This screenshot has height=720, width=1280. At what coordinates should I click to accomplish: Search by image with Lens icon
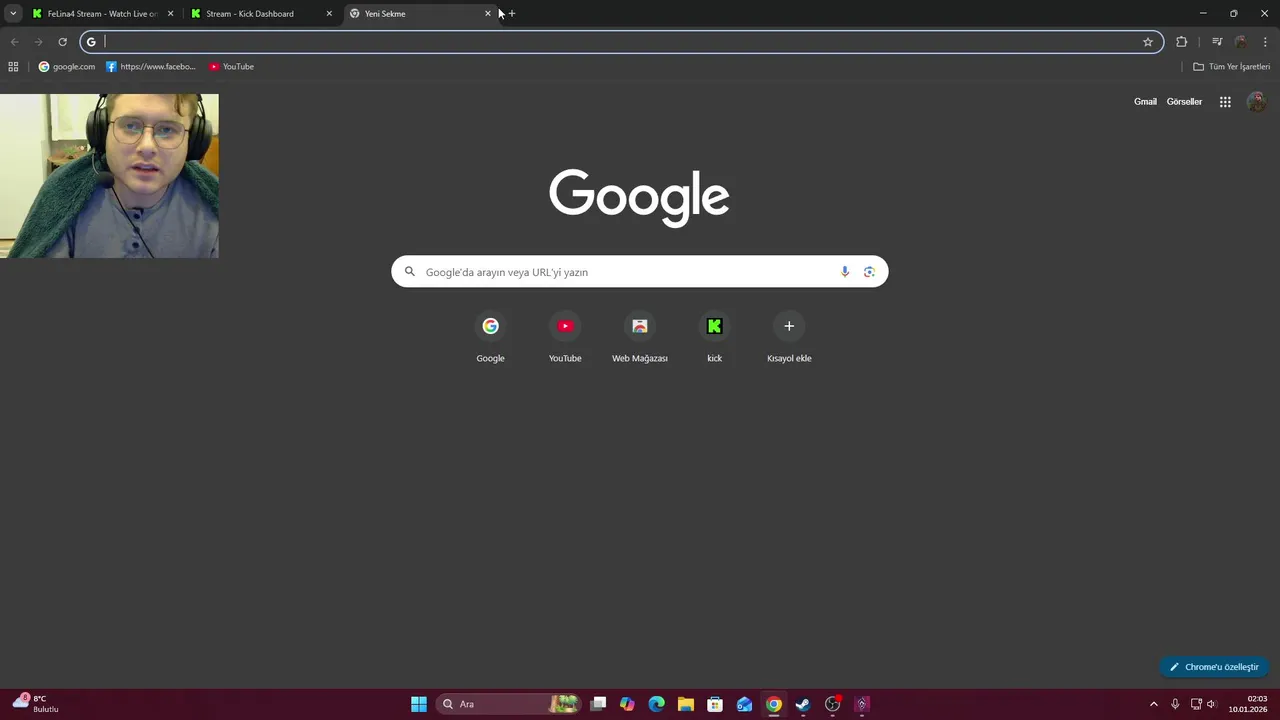coord(869,272)
